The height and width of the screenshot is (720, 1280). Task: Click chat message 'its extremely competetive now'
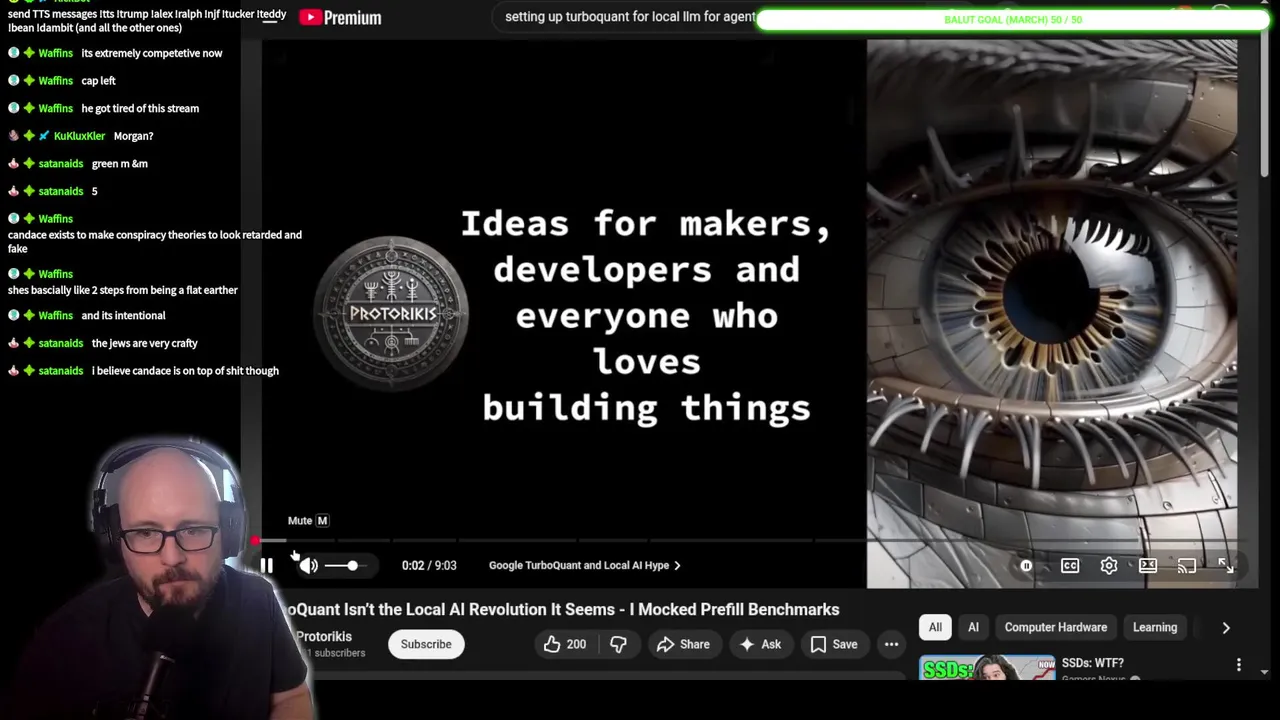point(152,53)
